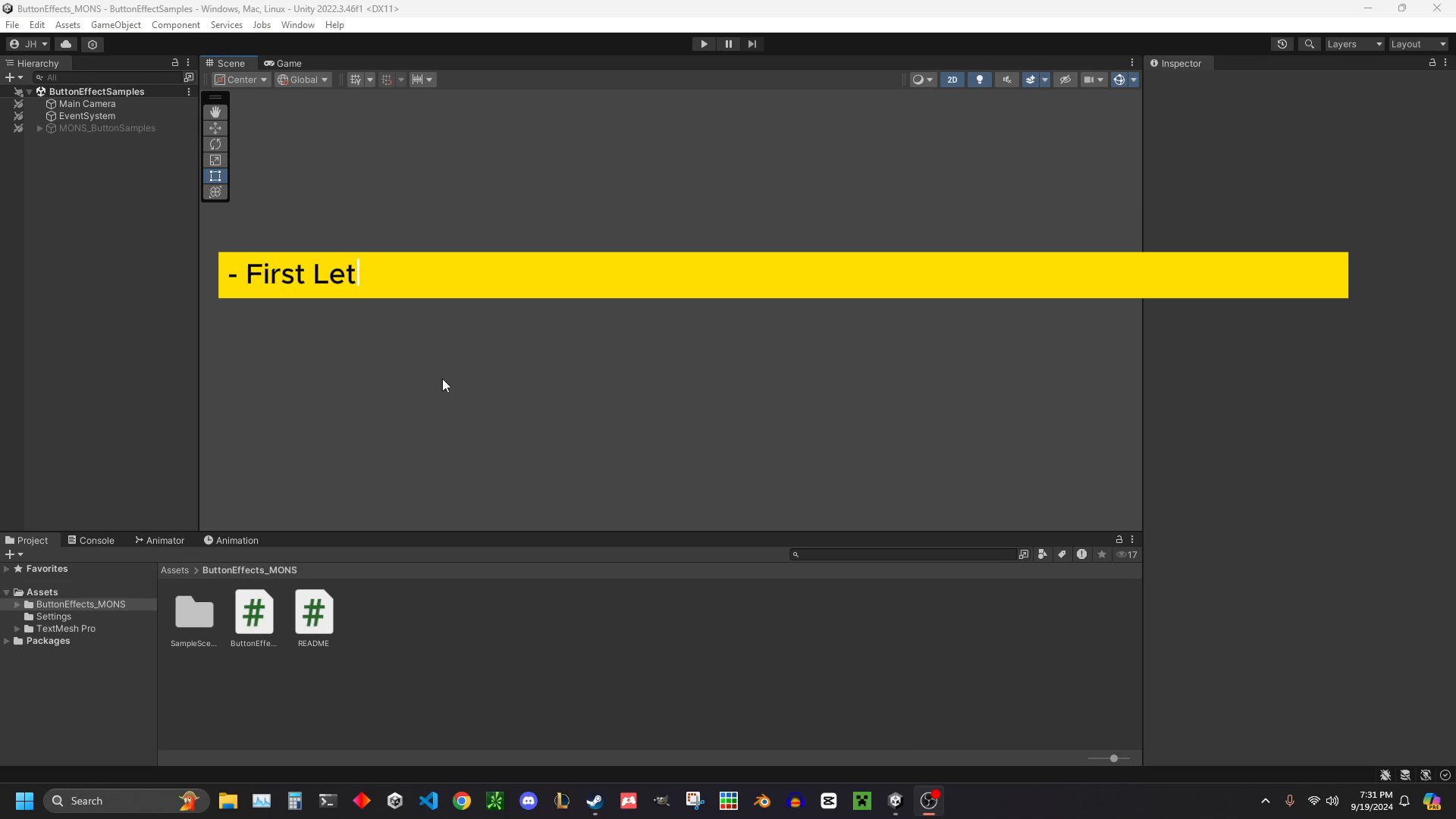Open the Layers dropdown
1456x819 pixels.
click(1354, 44)
